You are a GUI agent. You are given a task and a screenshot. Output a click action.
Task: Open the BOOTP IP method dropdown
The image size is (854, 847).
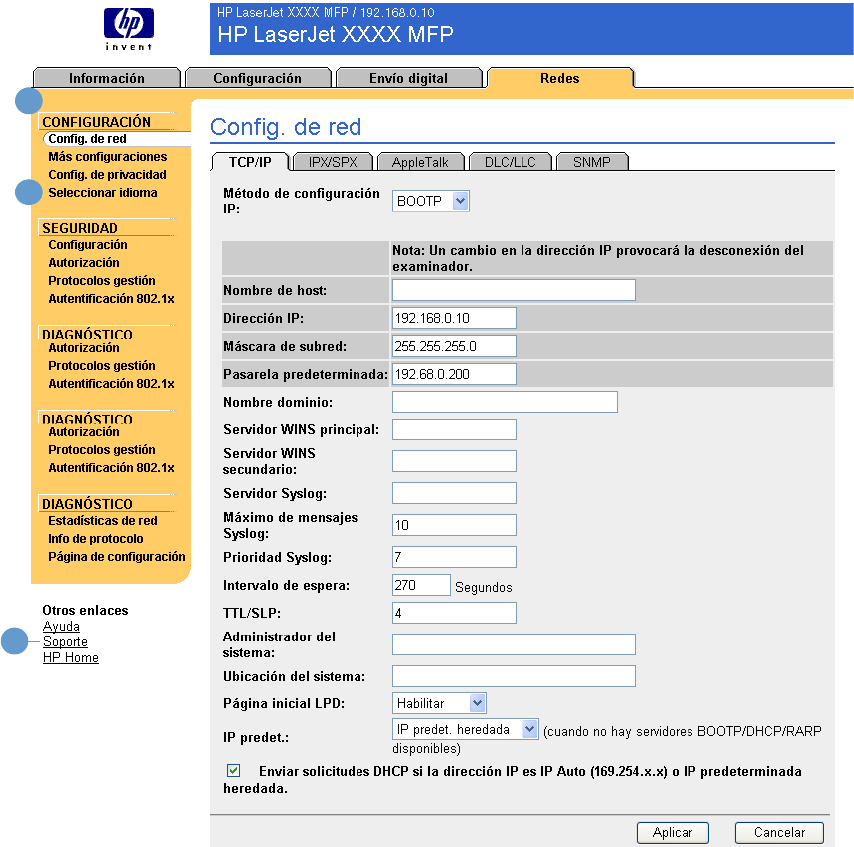pyautogui.click(x=430, y=201)
